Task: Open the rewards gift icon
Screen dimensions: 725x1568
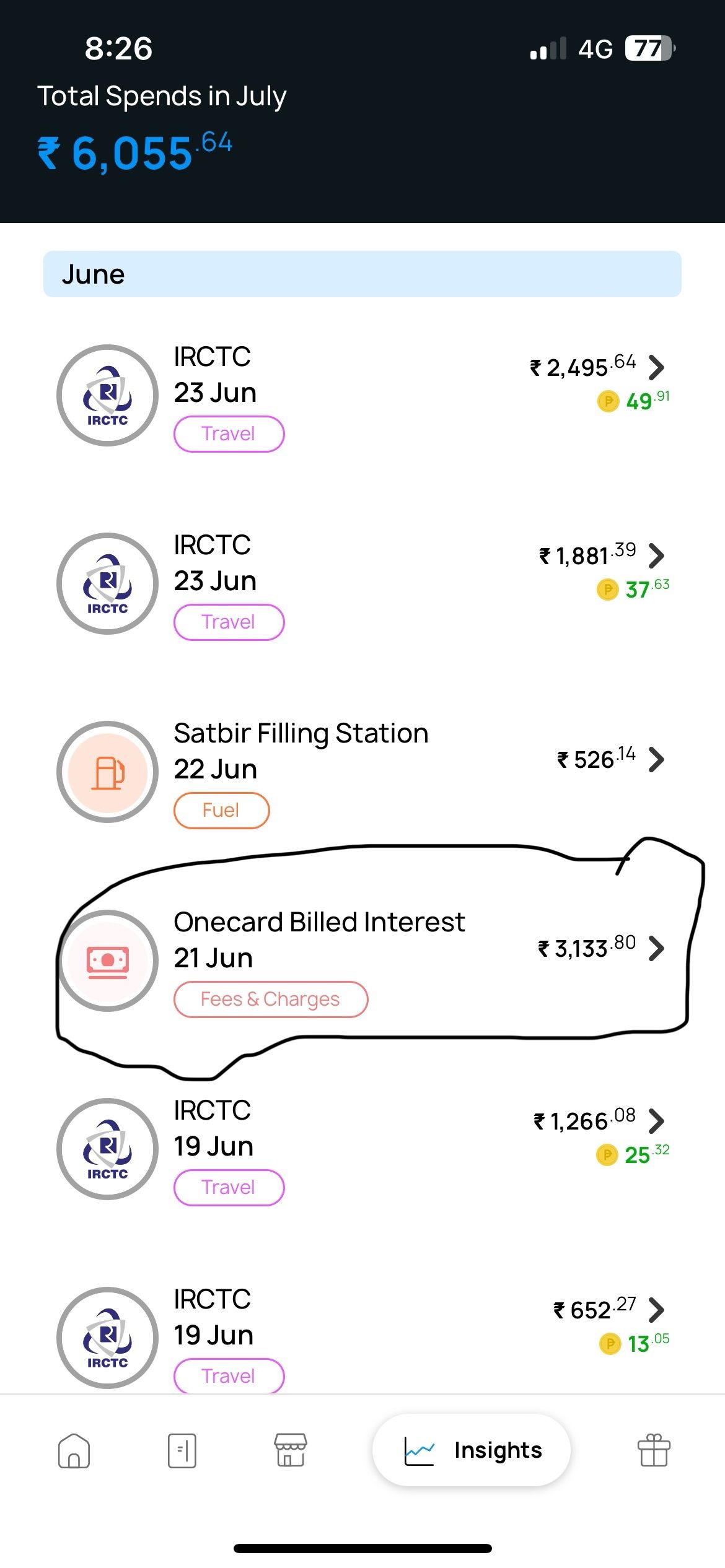Action: click(x=654, y=1450)
